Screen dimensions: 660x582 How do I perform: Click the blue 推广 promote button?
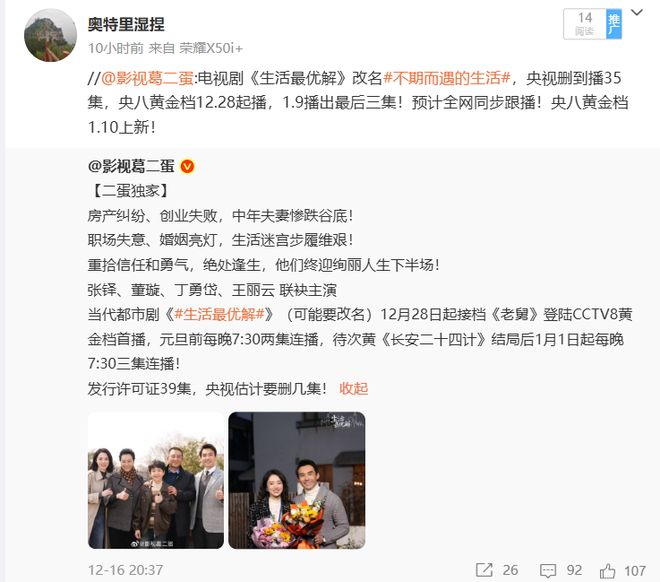tap(614, 24)
